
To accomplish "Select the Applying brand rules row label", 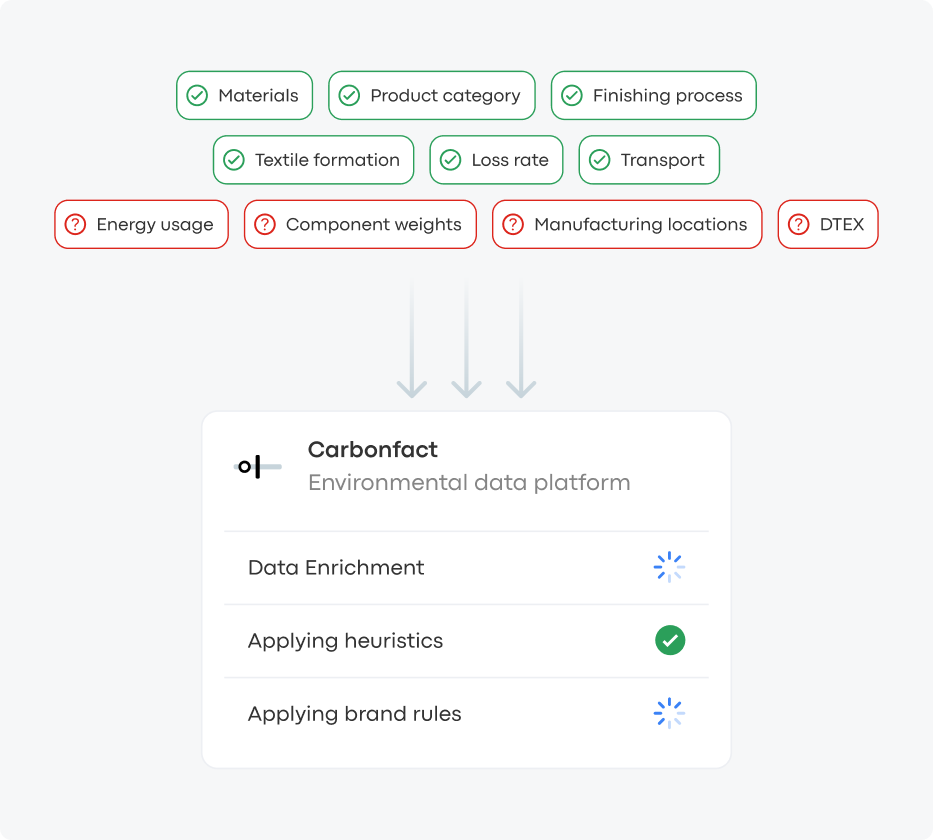I will tap(355, 713).
